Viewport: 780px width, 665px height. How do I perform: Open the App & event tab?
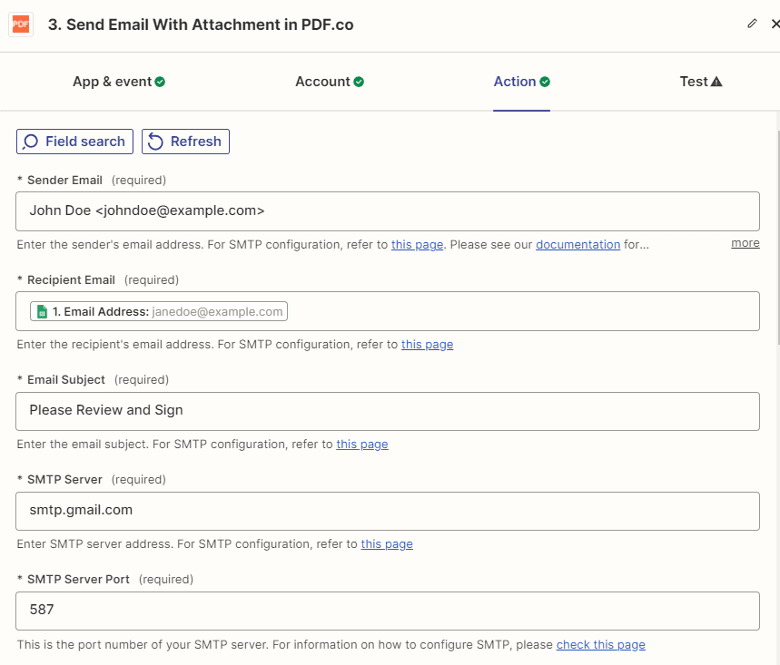pyautogui.click(x=112, y=82)
